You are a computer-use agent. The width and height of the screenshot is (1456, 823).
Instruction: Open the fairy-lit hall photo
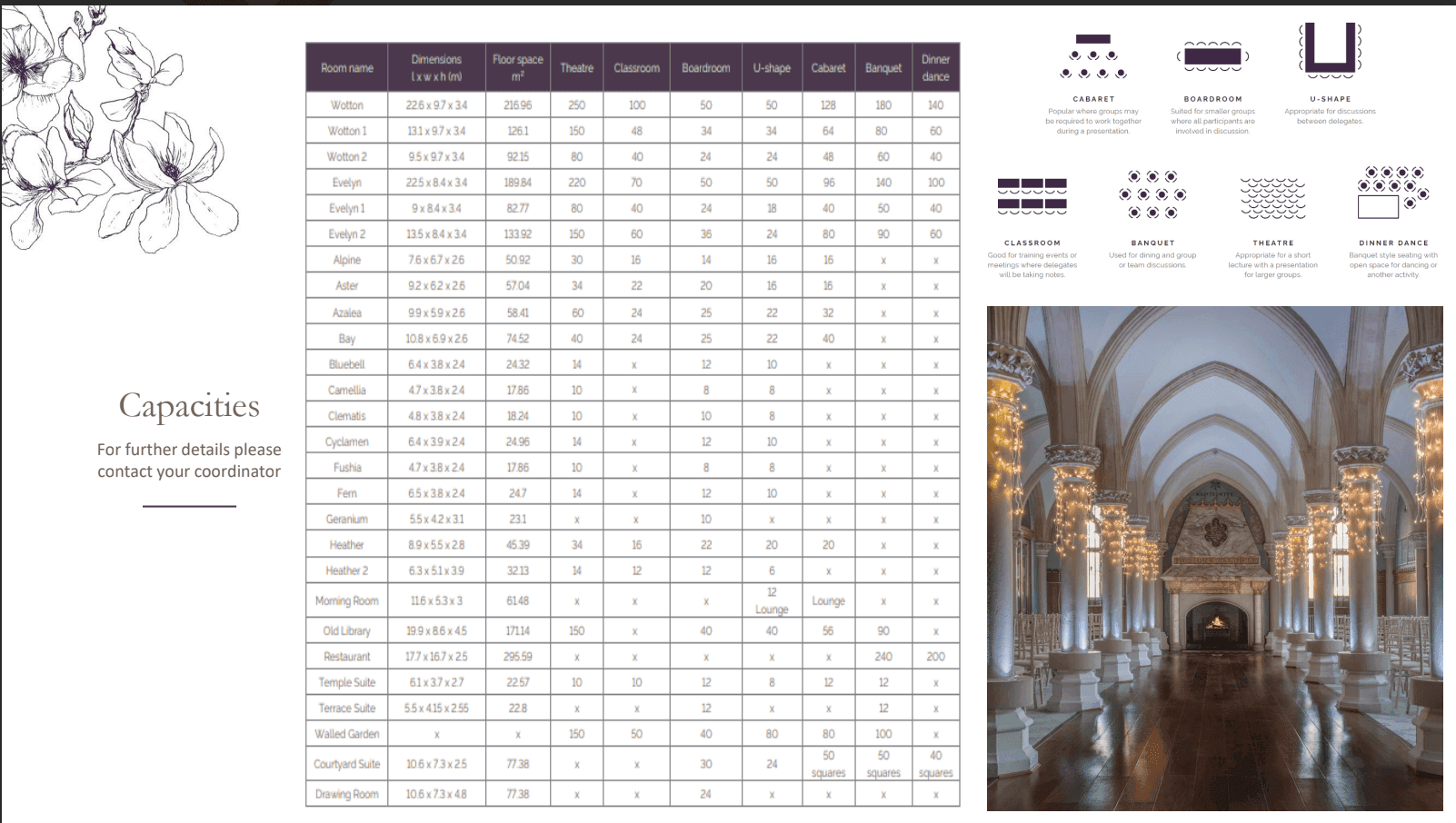pyautogui.click(x=1215, y=559)
